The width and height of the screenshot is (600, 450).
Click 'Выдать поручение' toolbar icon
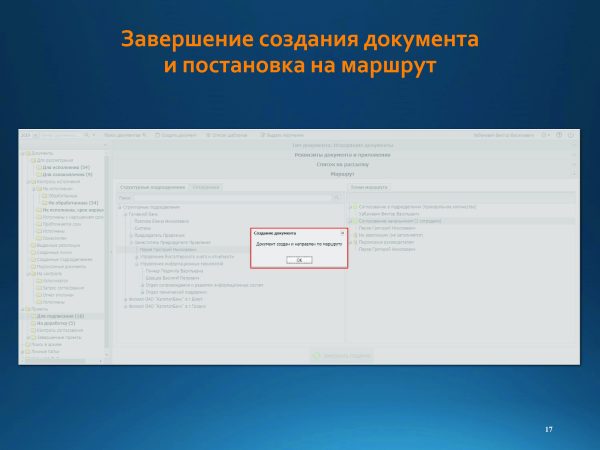pos(280,135)
